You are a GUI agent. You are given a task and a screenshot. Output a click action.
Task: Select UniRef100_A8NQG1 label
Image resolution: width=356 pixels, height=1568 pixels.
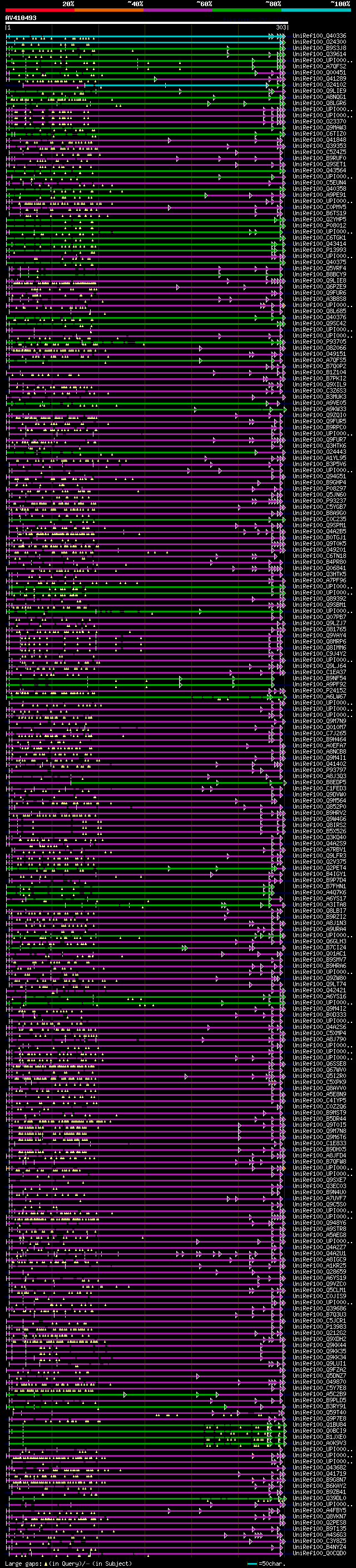point(319,97)
